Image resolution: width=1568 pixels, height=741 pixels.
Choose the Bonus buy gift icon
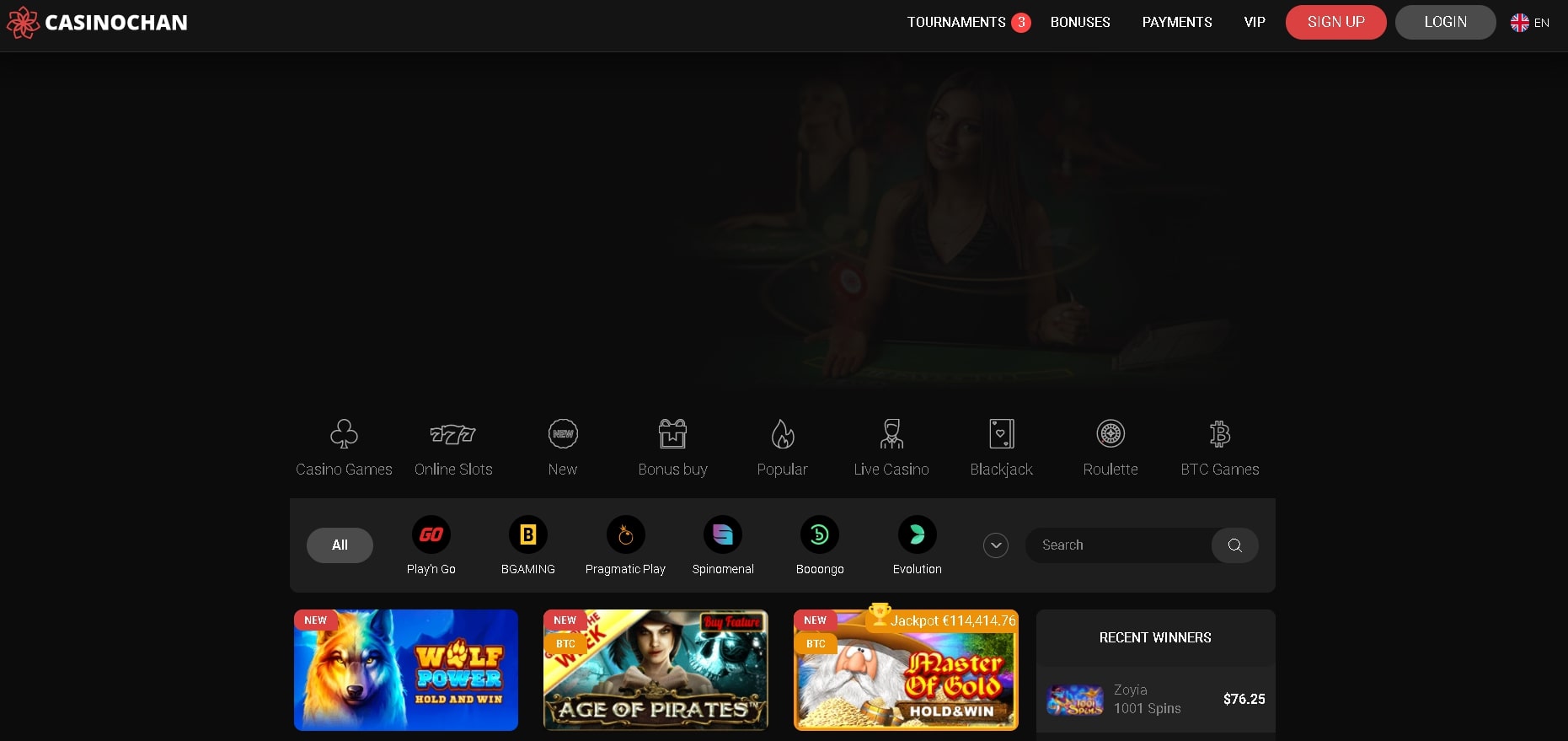(x=672, y=433)
